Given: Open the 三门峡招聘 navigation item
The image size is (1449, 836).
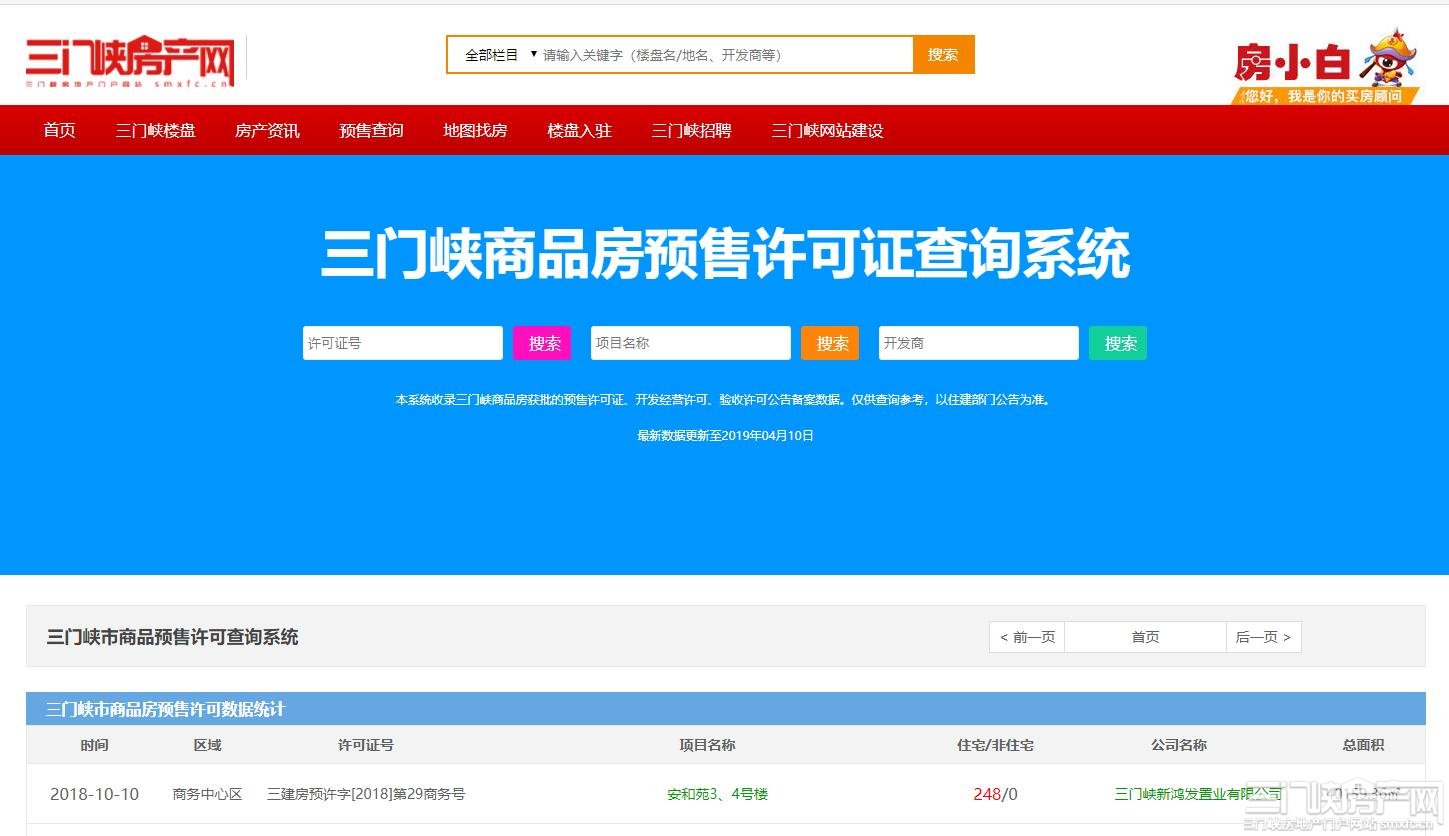Looking at the screenshot, I should 691,130.
